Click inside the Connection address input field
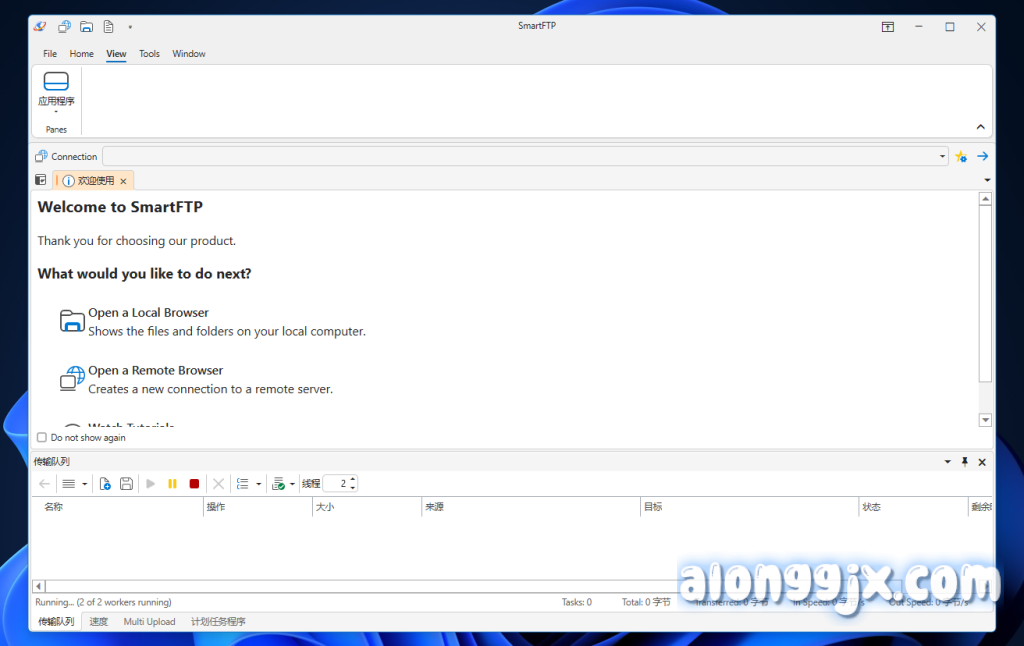 pyautogui.click(x=520, y=157)
